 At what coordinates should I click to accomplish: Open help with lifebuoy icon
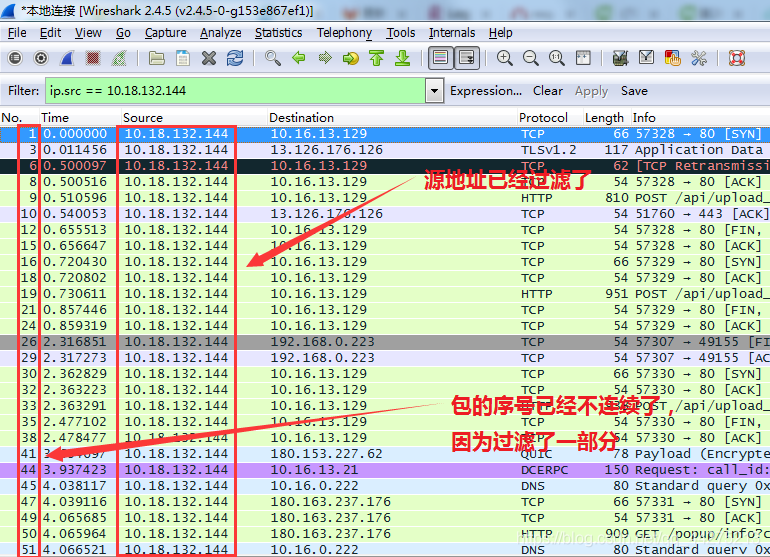coord(737,58)
